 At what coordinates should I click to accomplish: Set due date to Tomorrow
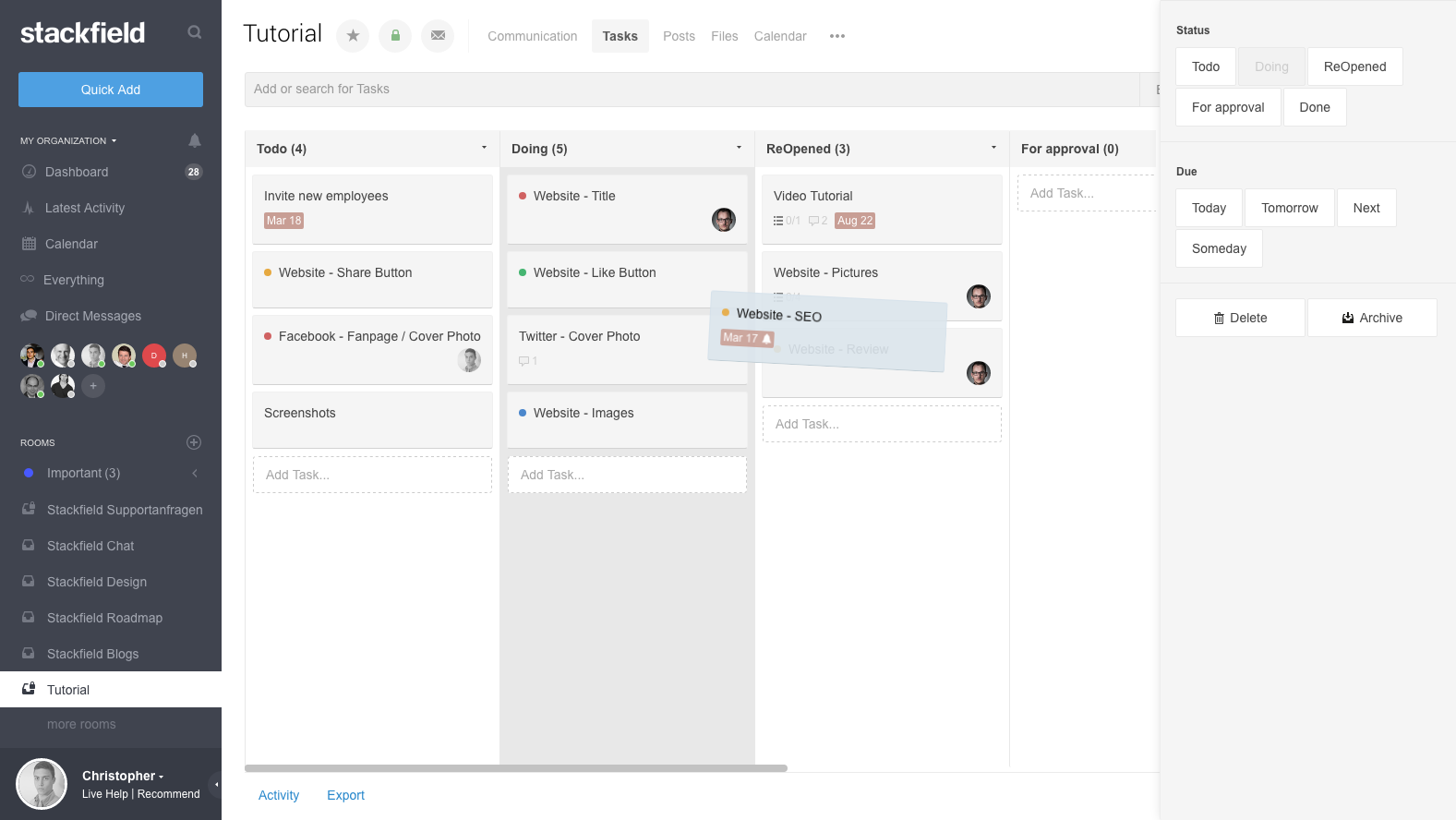tap(1290, 208)
